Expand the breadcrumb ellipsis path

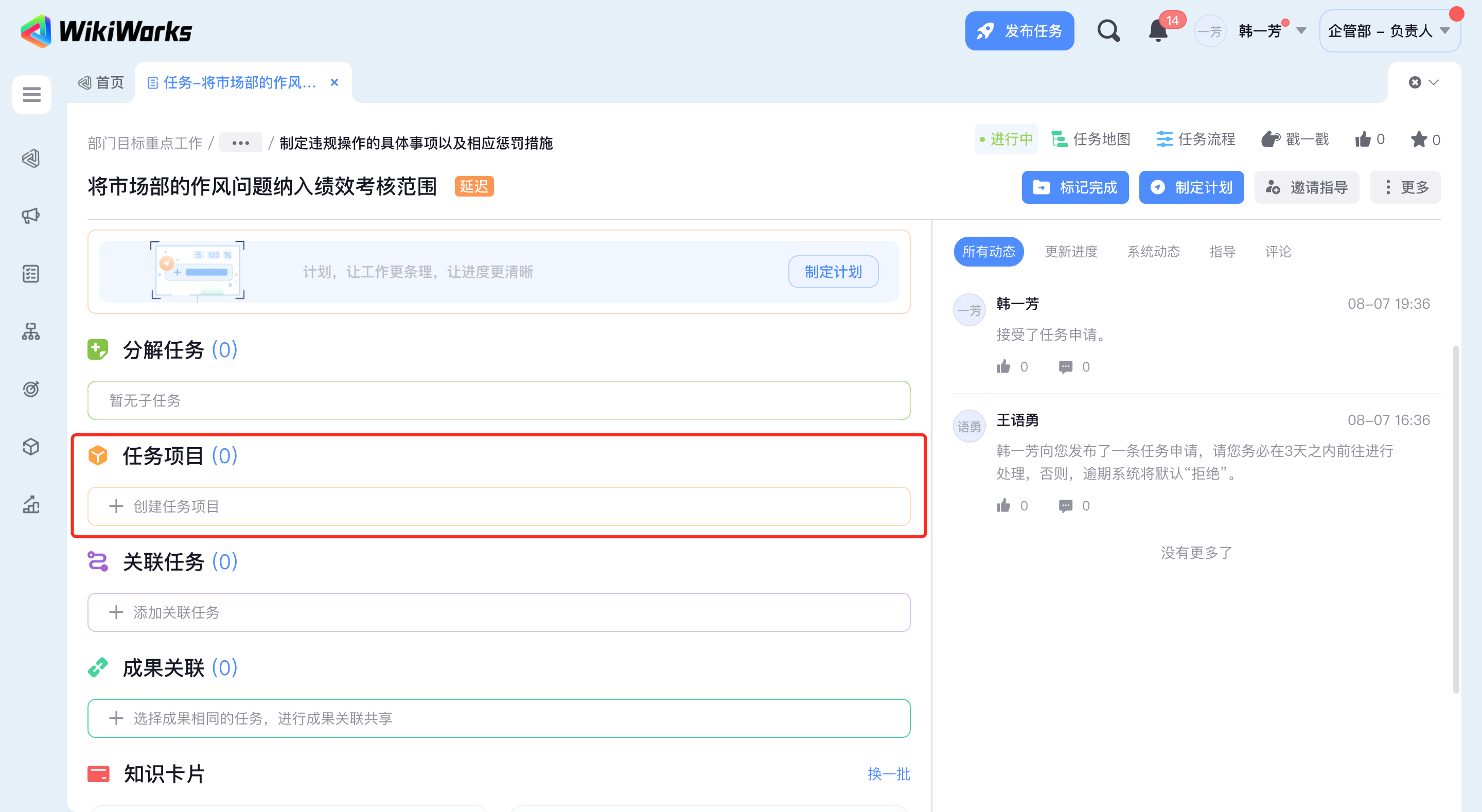[240, 143]
